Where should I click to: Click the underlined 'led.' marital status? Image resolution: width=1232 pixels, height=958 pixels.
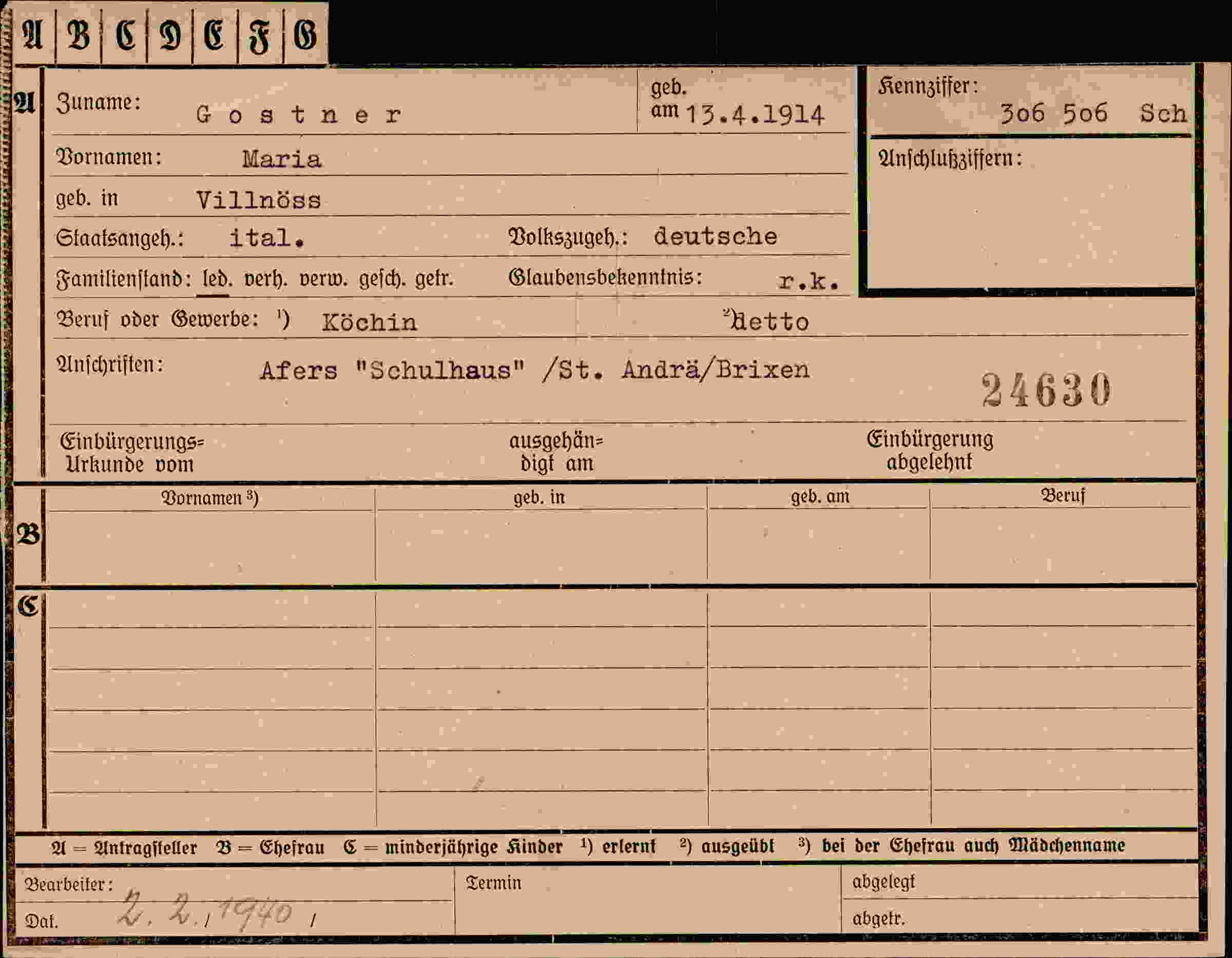point(217,279)
